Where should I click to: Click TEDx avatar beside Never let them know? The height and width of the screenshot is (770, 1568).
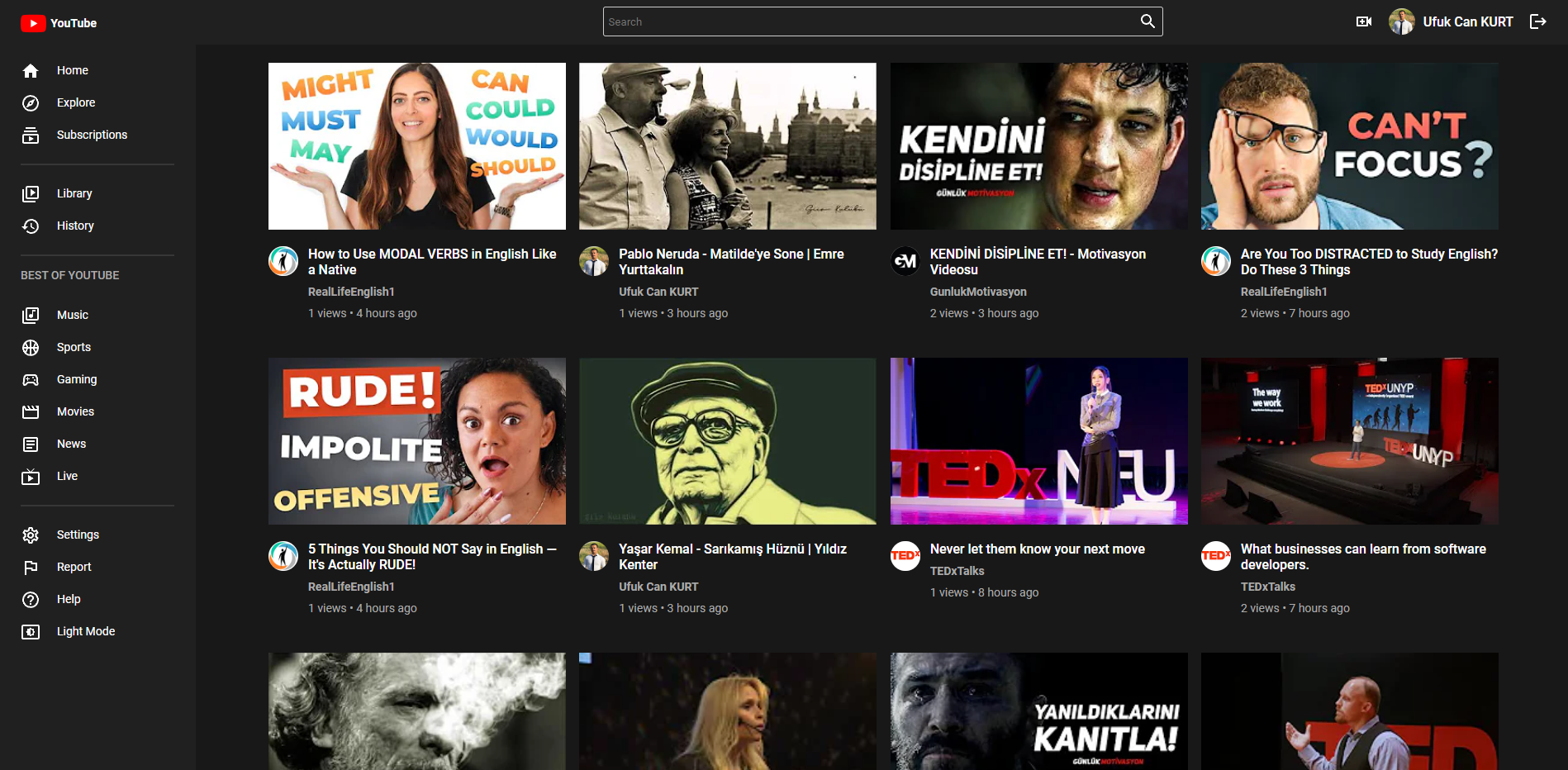pos(905,556)
